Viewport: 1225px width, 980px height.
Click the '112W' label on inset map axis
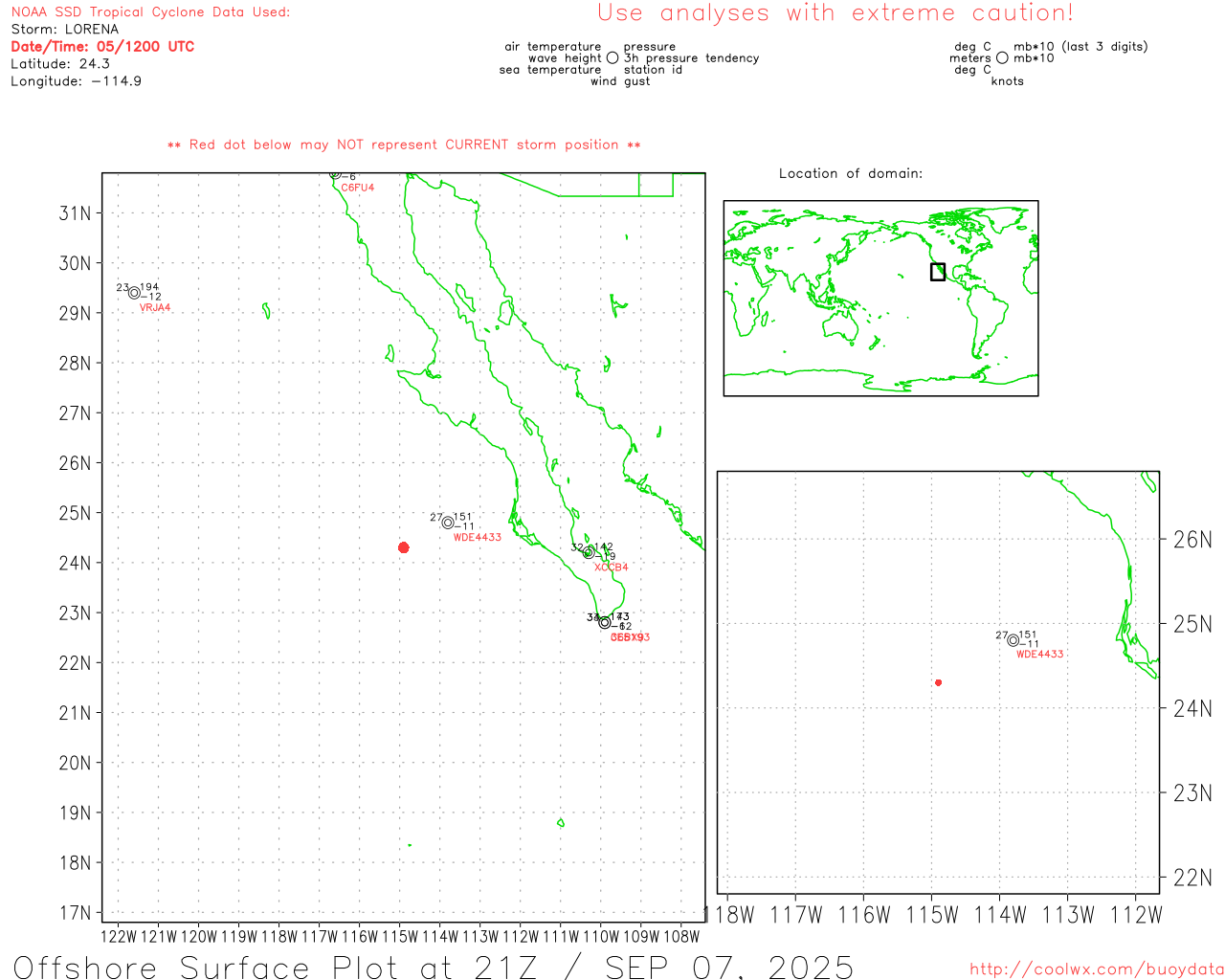coord(1136,915)
